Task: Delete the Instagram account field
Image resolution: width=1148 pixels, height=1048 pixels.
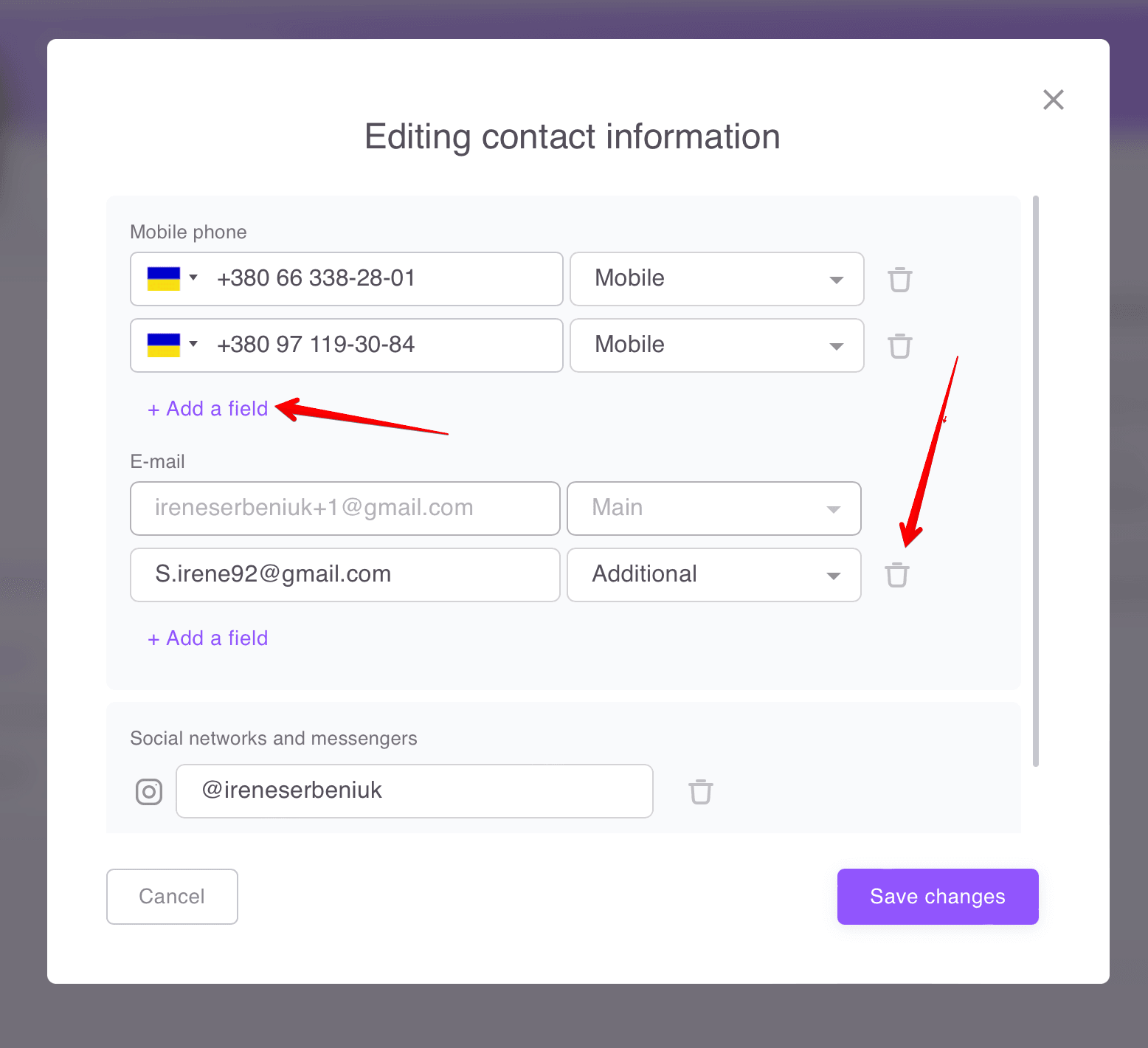Action: 700,792
